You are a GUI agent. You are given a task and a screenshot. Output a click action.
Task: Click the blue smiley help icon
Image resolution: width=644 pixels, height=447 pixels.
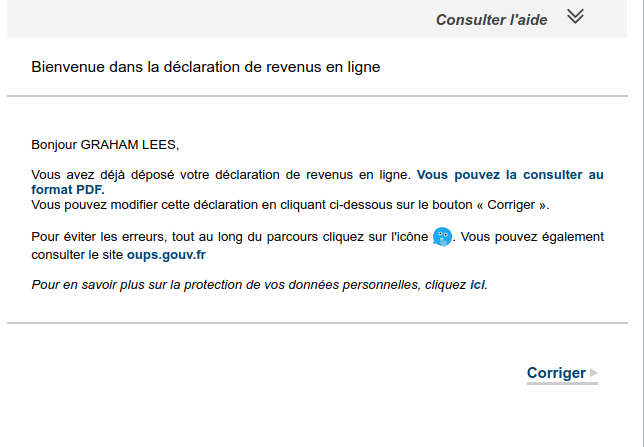pyautogui.click(x=442, y=237)
